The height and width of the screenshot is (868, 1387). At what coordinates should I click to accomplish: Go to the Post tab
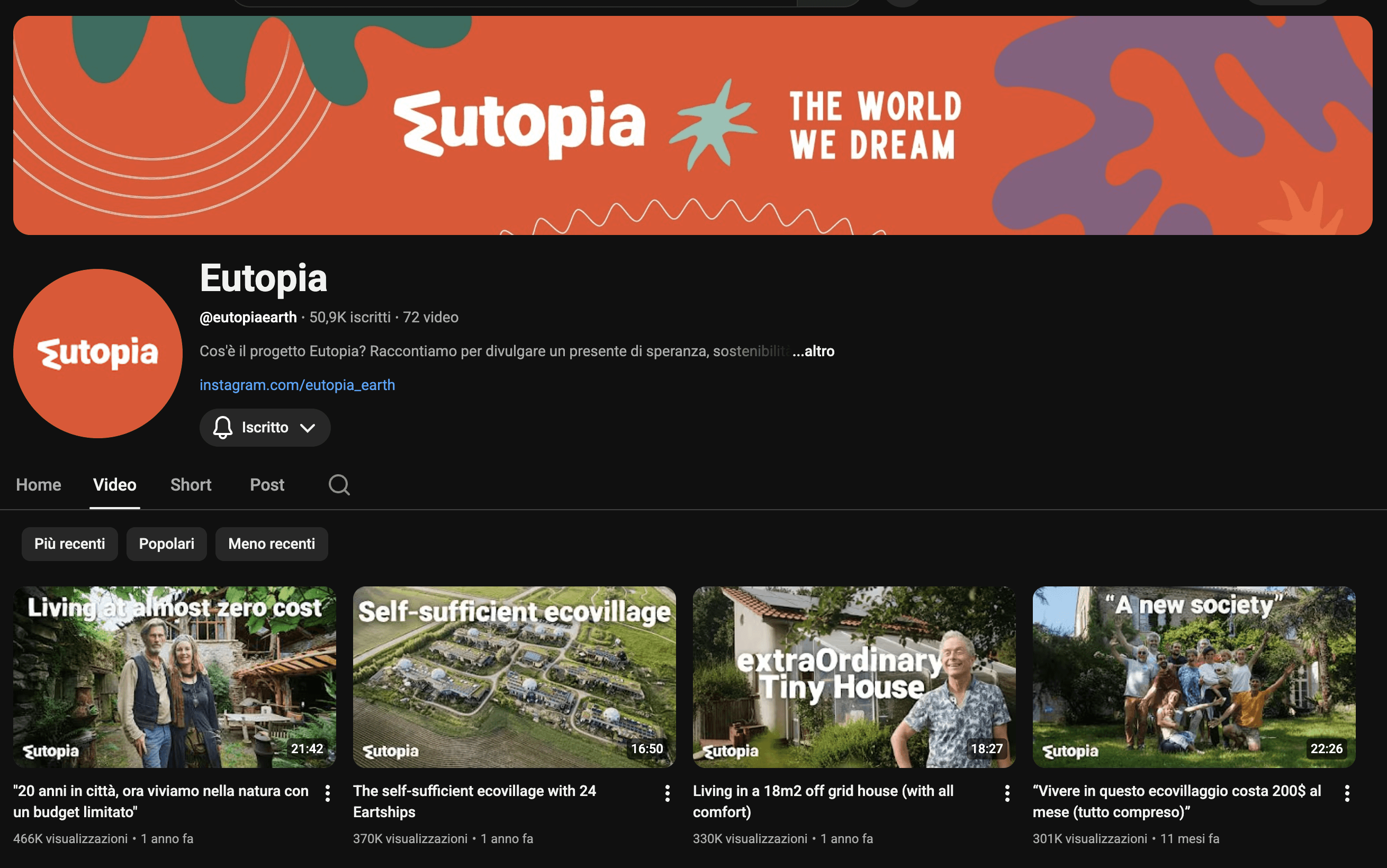click(x=267, y=484)
